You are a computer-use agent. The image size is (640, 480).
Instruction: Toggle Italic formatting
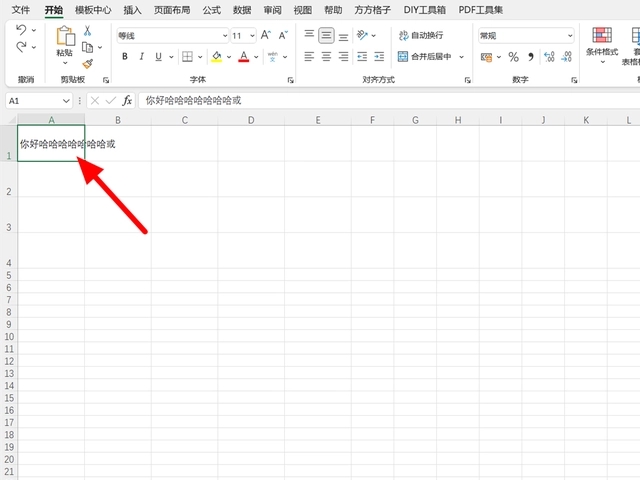(142, 57)
